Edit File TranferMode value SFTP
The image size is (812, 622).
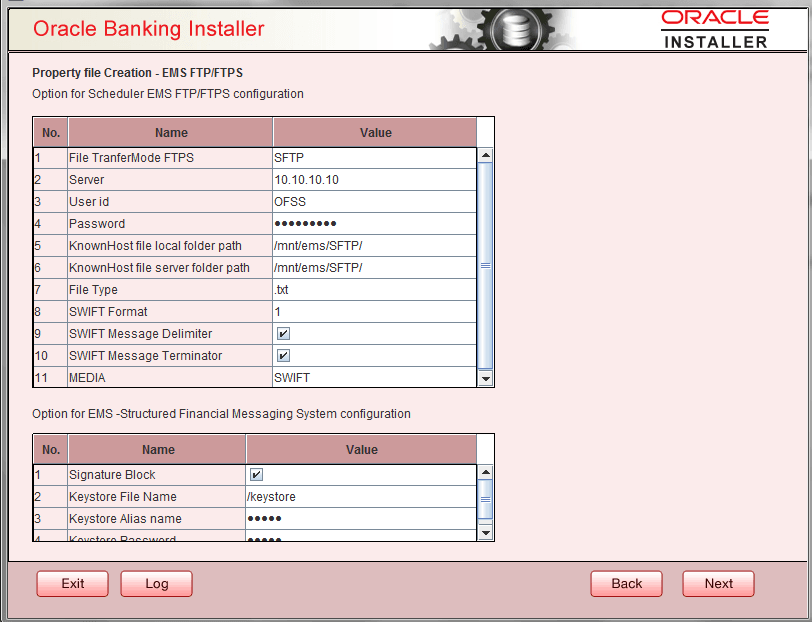374,158
